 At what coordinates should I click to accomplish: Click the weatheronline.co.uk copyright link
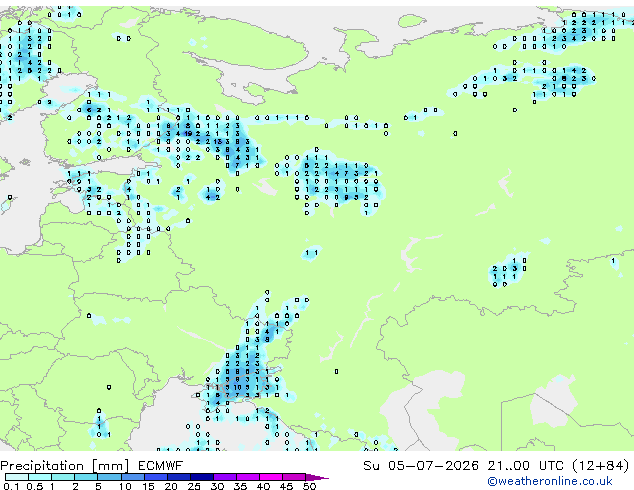point(550,481)
